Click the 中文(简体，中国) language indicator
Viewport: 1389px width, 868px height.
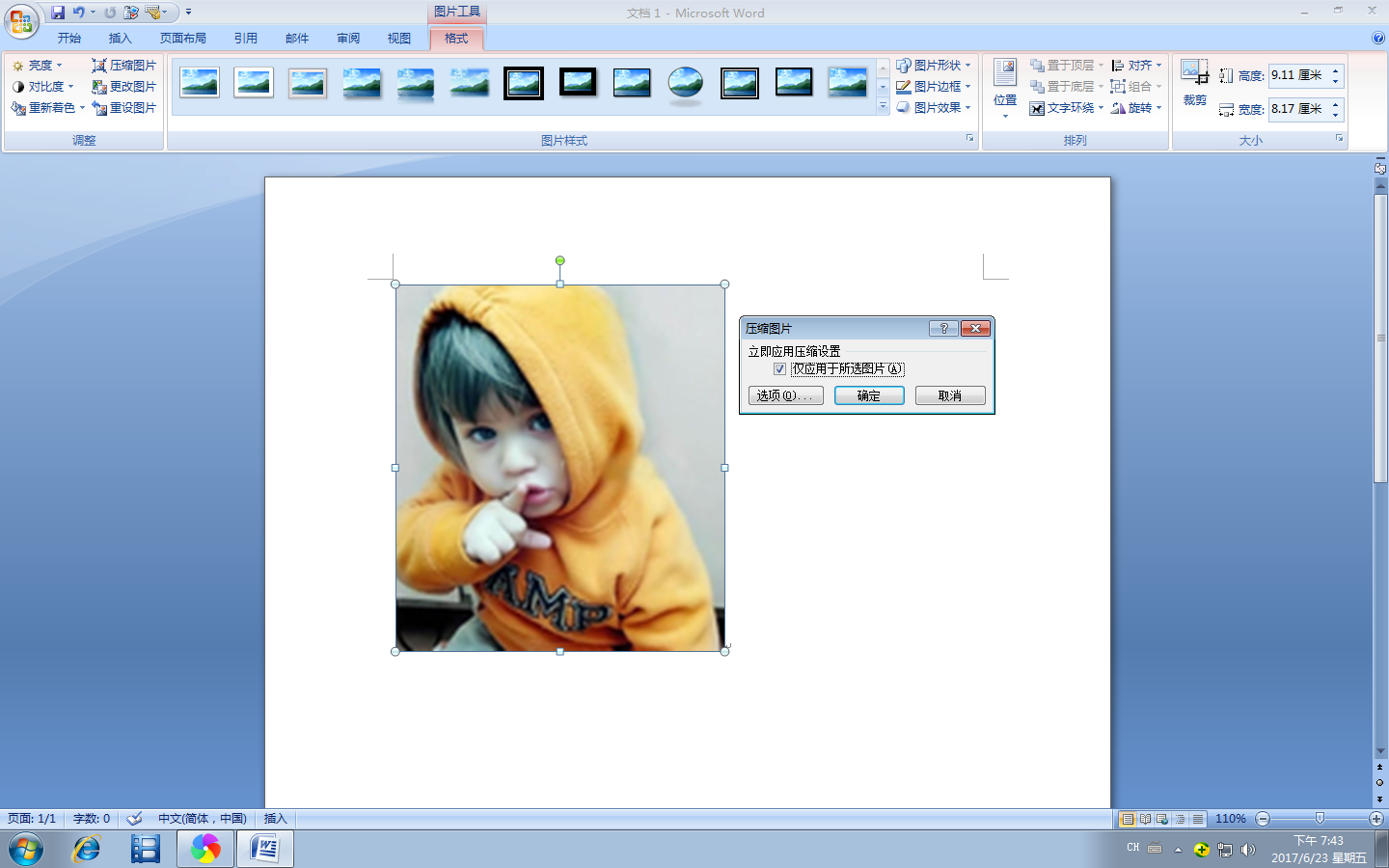coord(203,819)
